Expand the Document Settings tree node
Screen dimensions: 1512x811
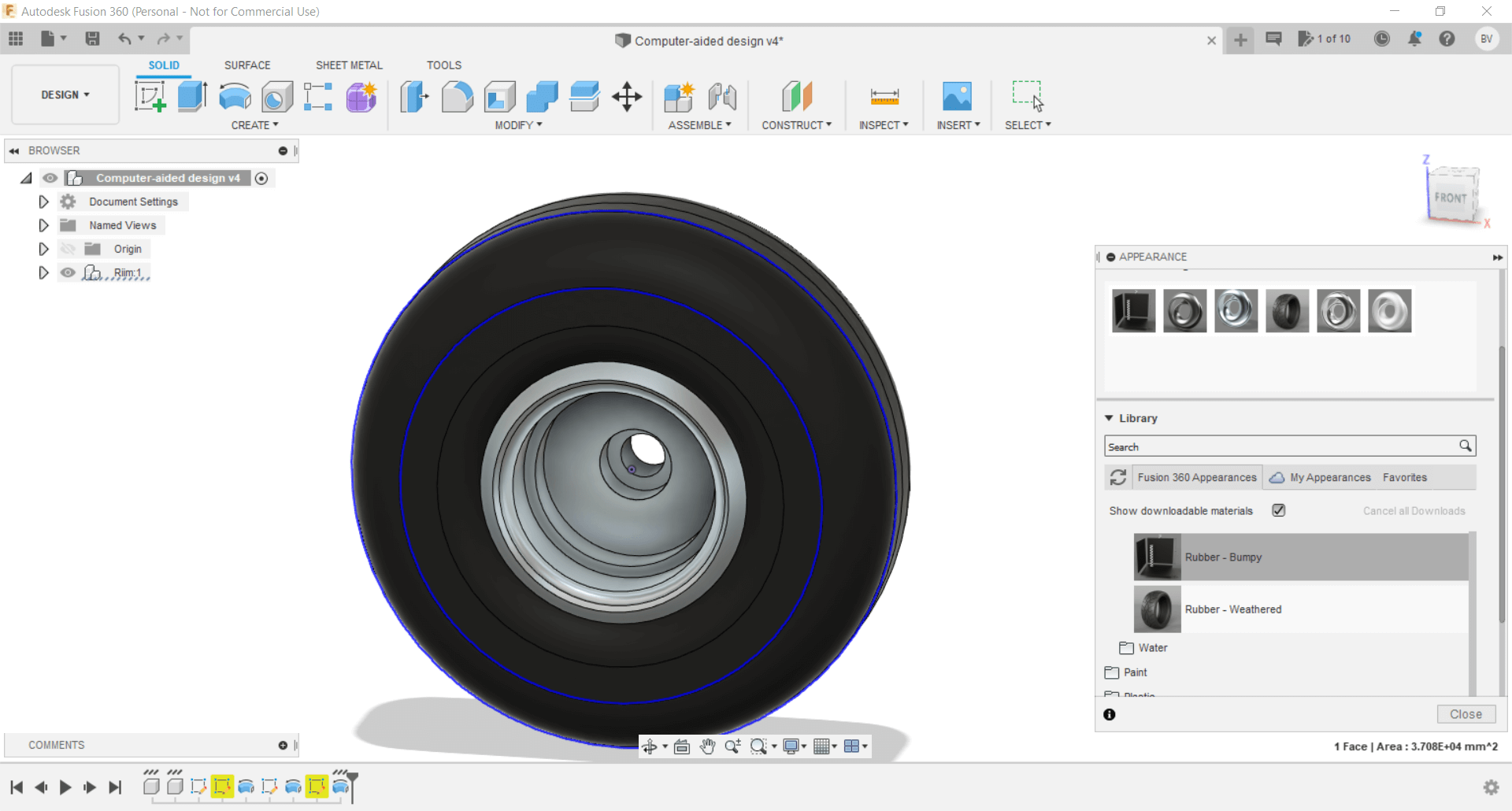(44, 202)
